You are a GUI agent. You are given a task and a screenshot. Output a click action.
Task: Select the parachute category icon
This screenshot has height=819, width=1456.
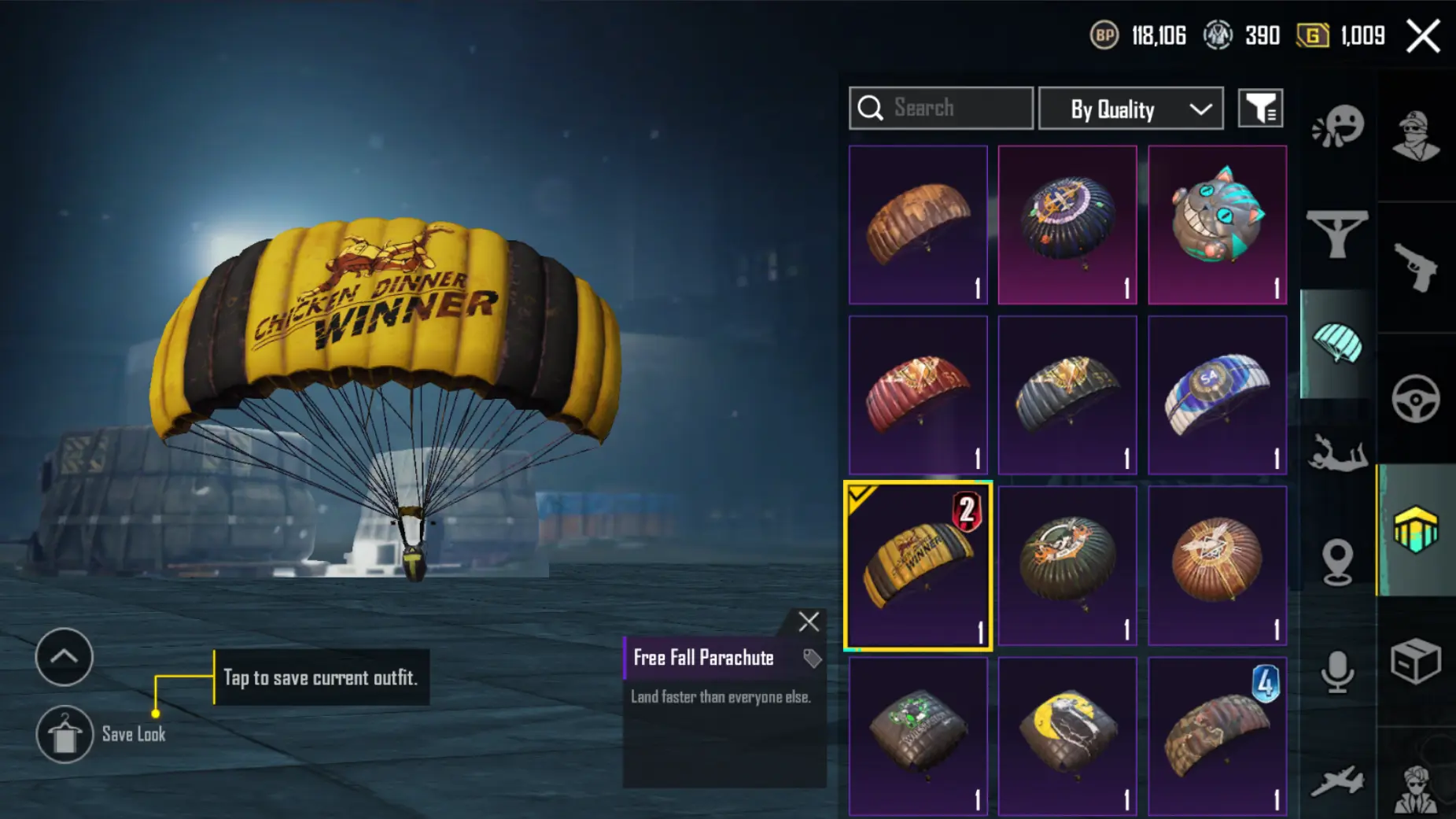(1337, 344)
